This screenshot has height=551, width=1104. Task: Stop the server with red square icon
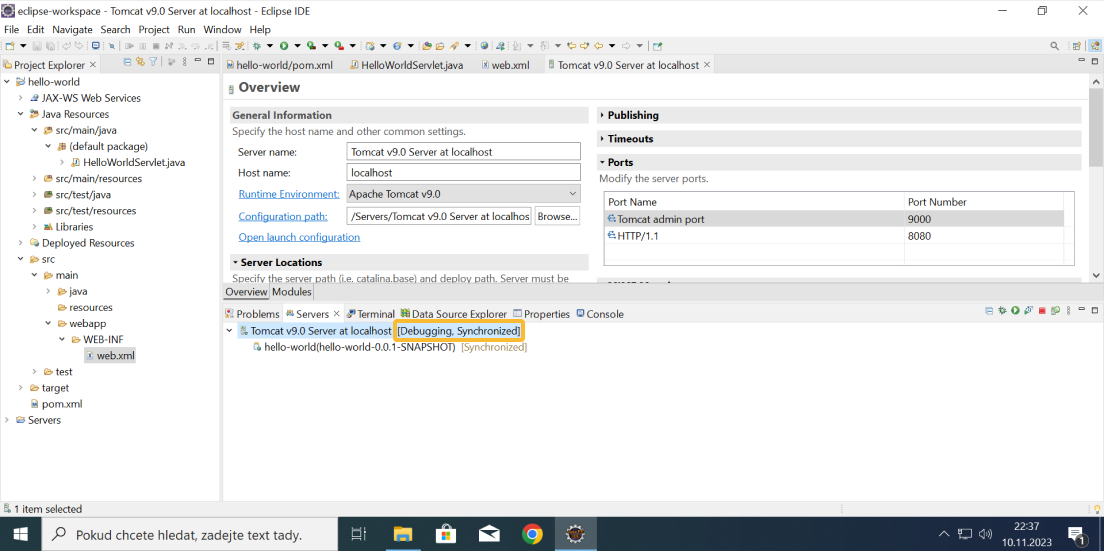pos(1042,310)
